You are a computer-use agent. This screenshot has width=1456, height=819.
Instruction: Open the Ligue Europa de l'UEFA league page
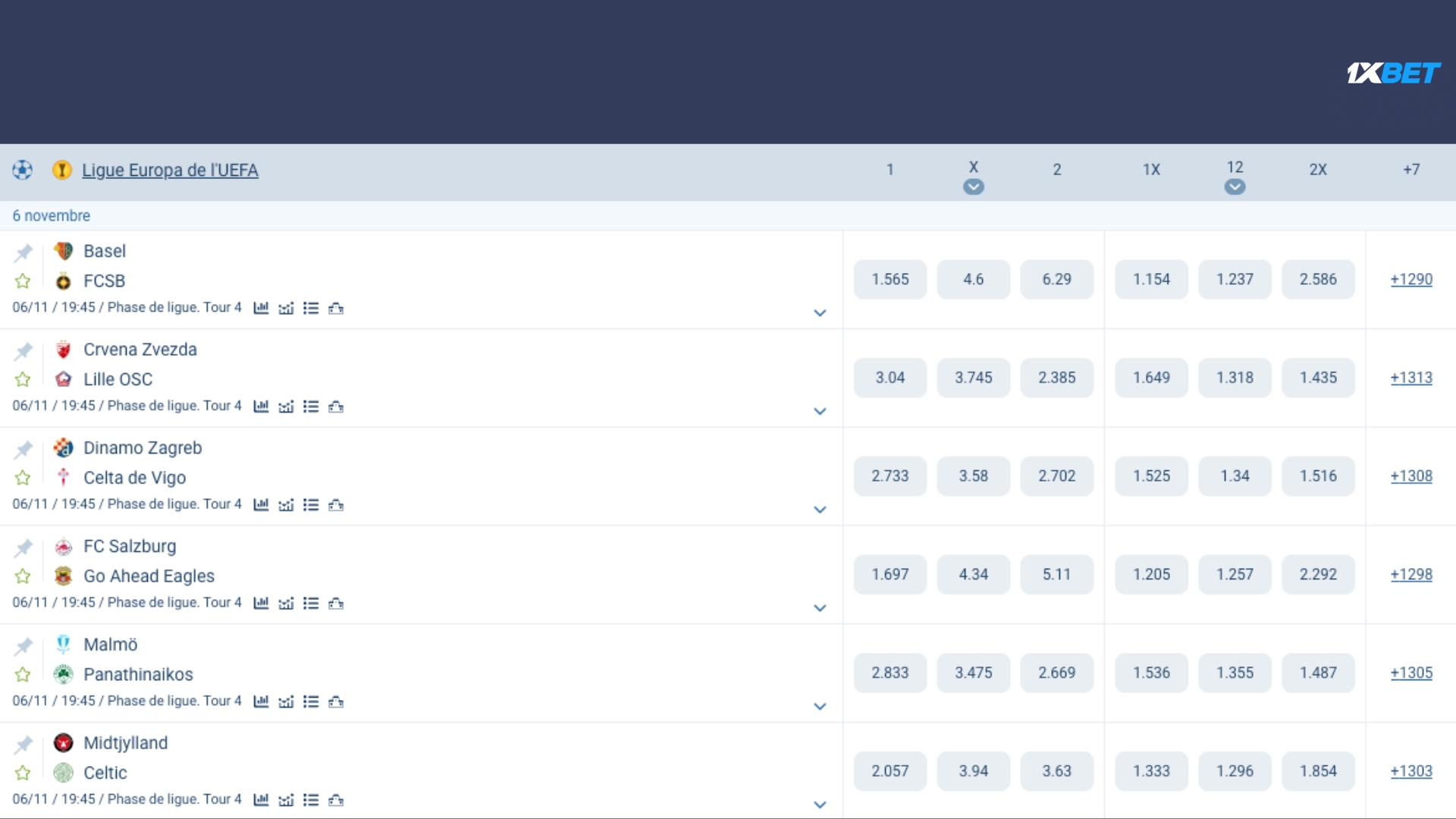pos(170,170)
